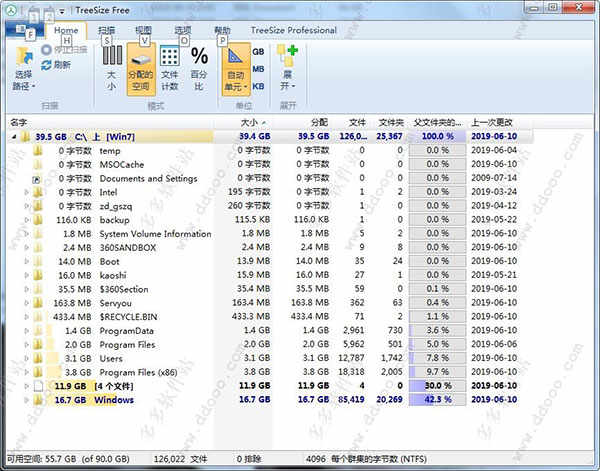Sort by 大小 (size) column header
The image size is (600, 471).
click(x=249, y=122)
